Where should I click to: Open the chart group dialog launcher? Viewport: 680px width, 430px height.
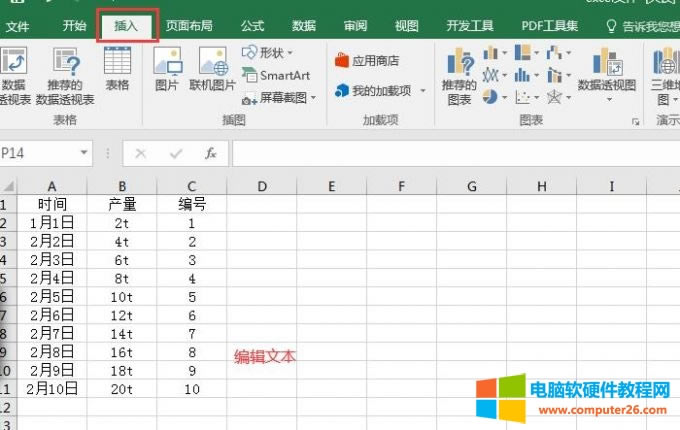(634, 122)
